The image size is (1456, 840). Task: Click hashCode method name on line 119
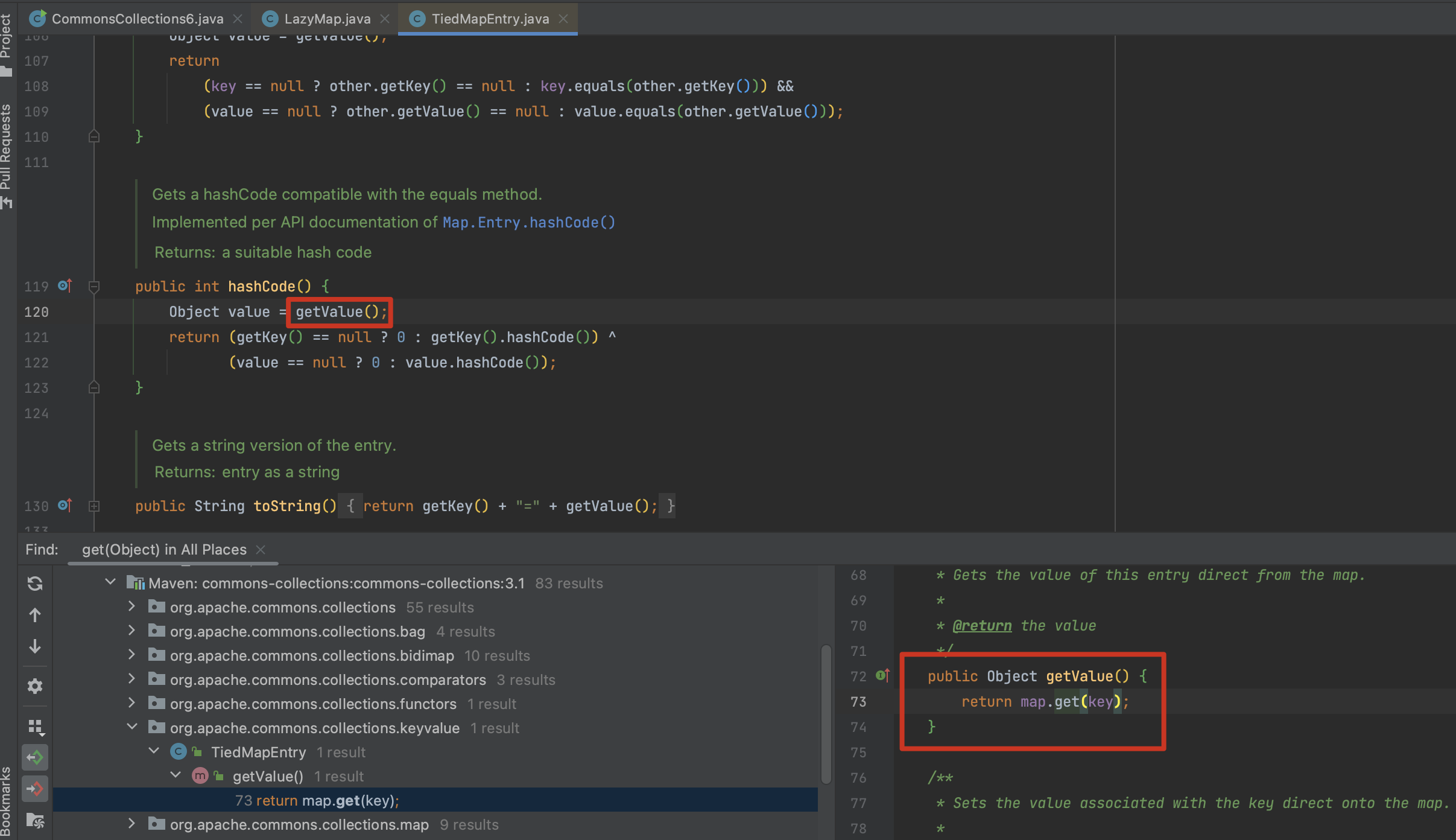click(x=262, y=287)
